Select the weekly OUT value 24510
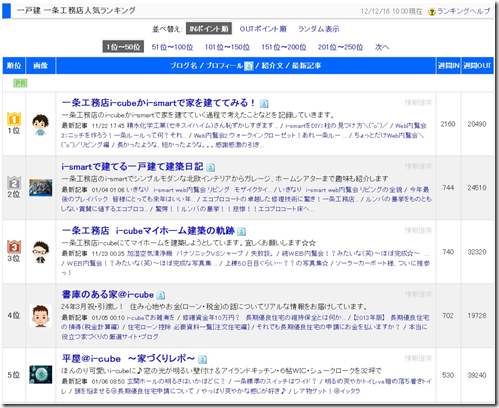The height and width of the screenshot is (408, 499). (477, 188)
